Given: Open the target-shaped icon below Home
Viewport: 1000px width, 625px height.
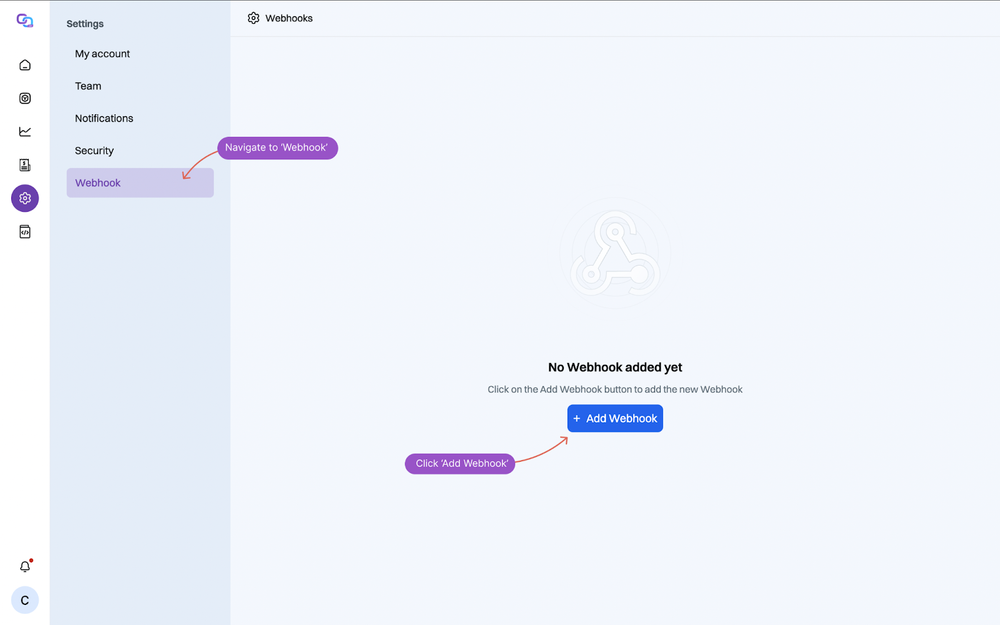Looking at the screenshot, I should tap(25, 98).
